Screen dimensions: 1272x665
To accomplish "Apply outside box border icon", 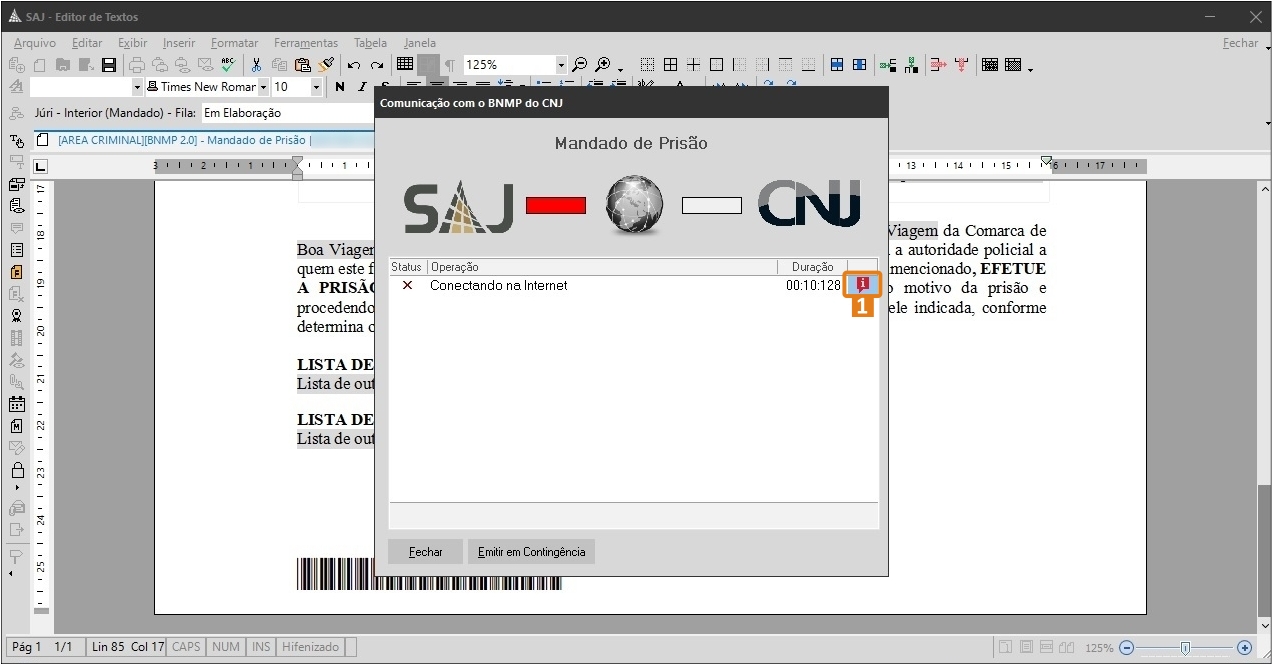I will [716, 65].
